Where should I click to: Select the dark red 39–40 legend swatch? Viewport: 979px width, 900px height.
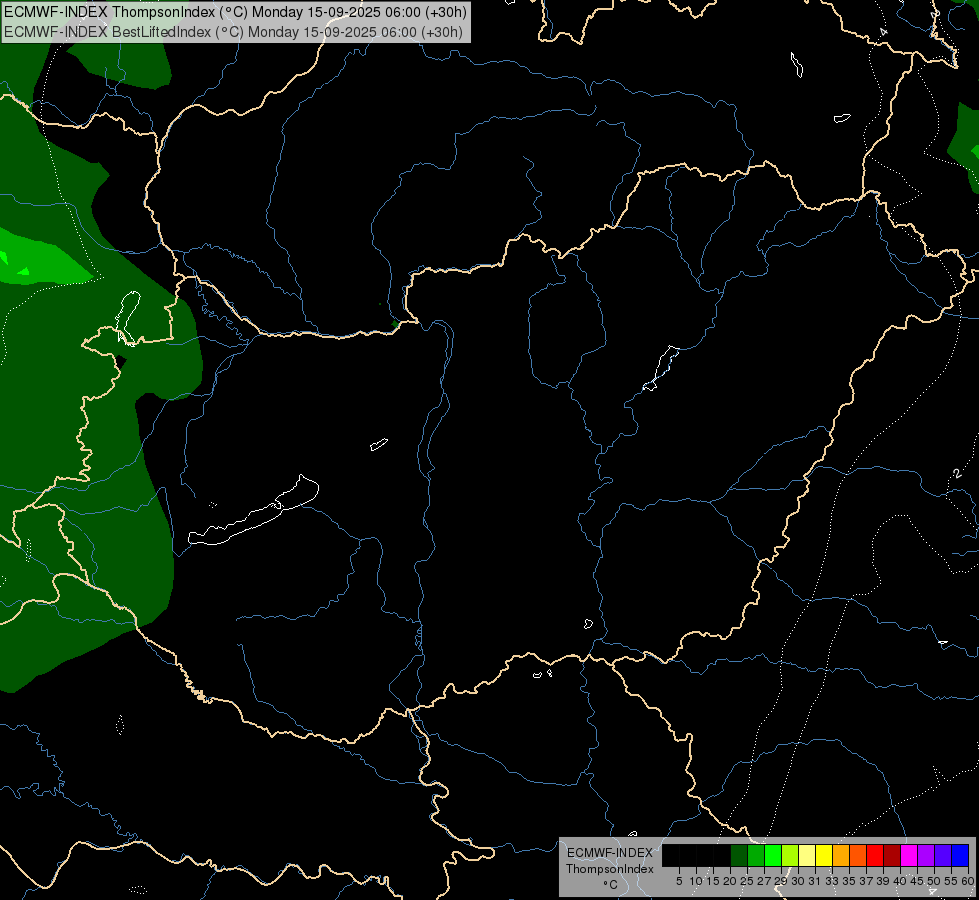(892, 855)
